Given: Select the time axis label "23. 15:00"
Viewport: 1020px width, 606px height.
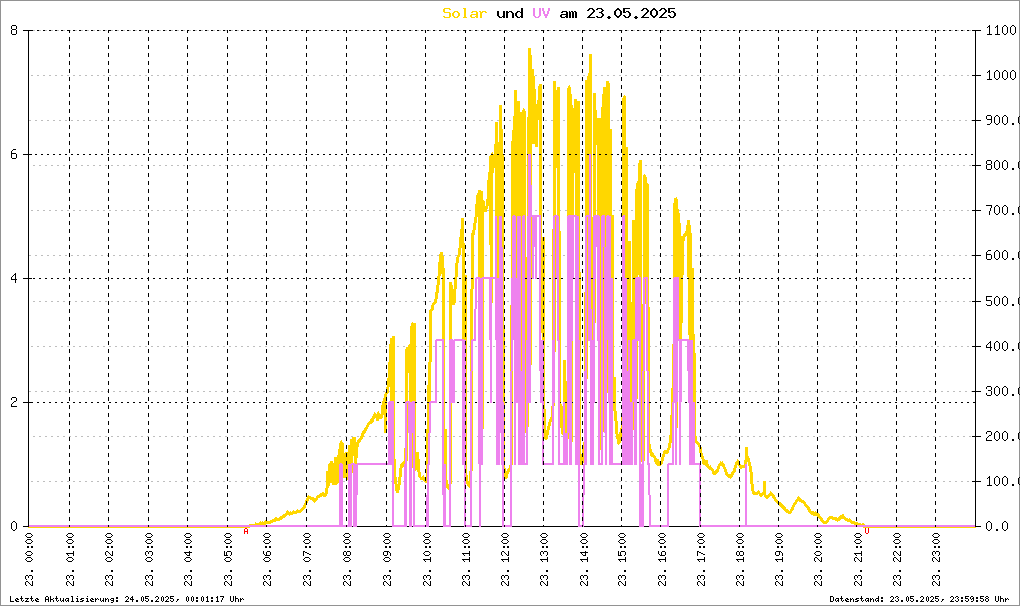Looking at the screenshot, I should click(622, 560).
